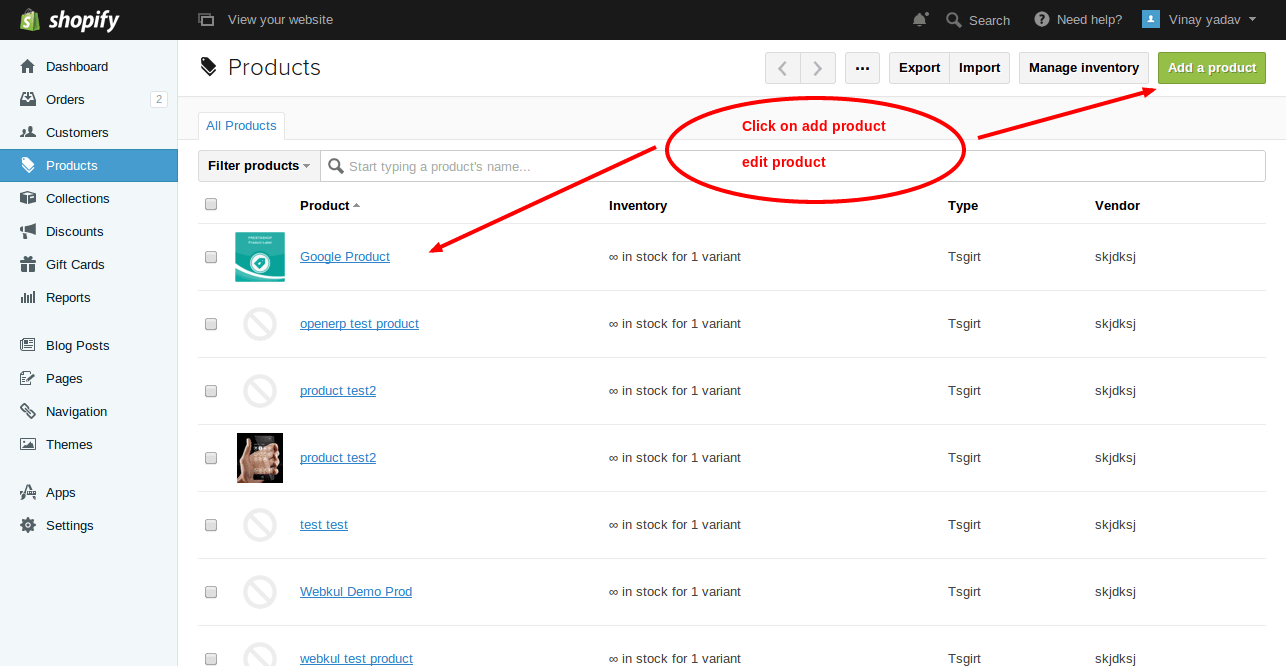
Task: Go to previous page arrow button
Action: [783, 68]
